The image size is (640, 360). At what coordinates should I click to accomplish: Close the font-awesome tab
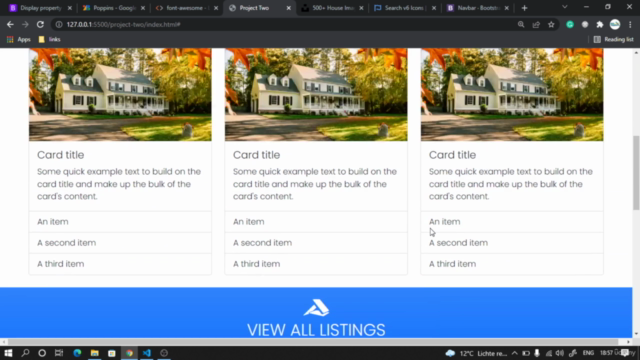(216, 8)
